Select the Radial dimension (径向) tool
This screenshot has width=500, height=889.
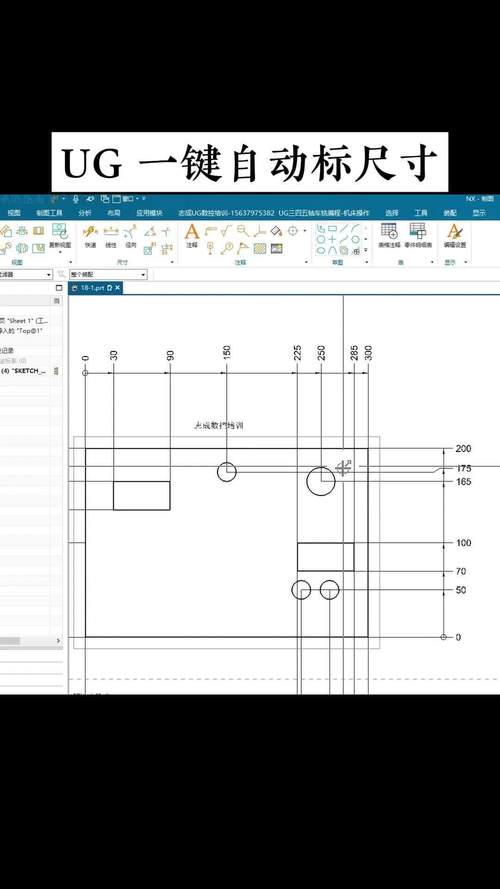(131, 232)
